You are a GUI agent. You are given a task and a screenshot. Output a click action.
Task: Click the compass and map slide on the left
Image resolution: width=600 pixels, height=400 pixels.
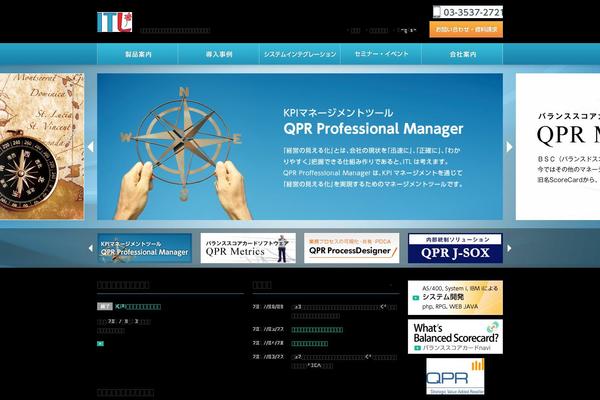click(x=42, y=147)
